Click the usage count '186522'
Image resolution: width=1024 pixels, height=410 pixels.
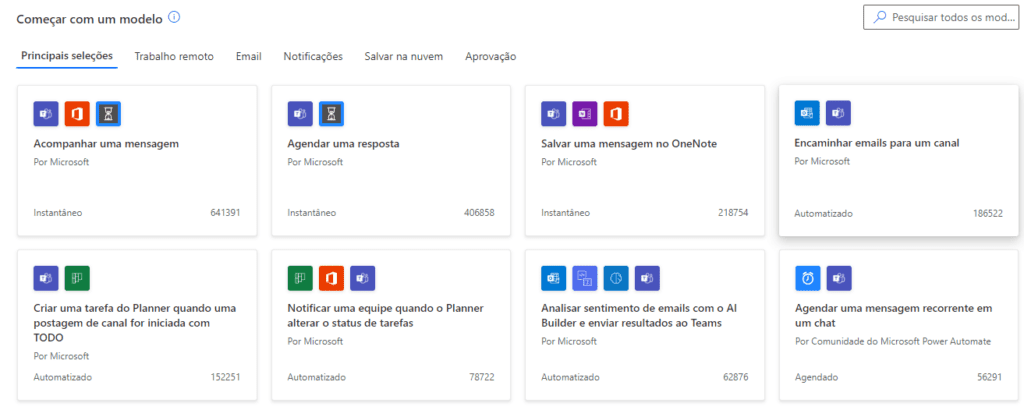click(x=987, y=213)
